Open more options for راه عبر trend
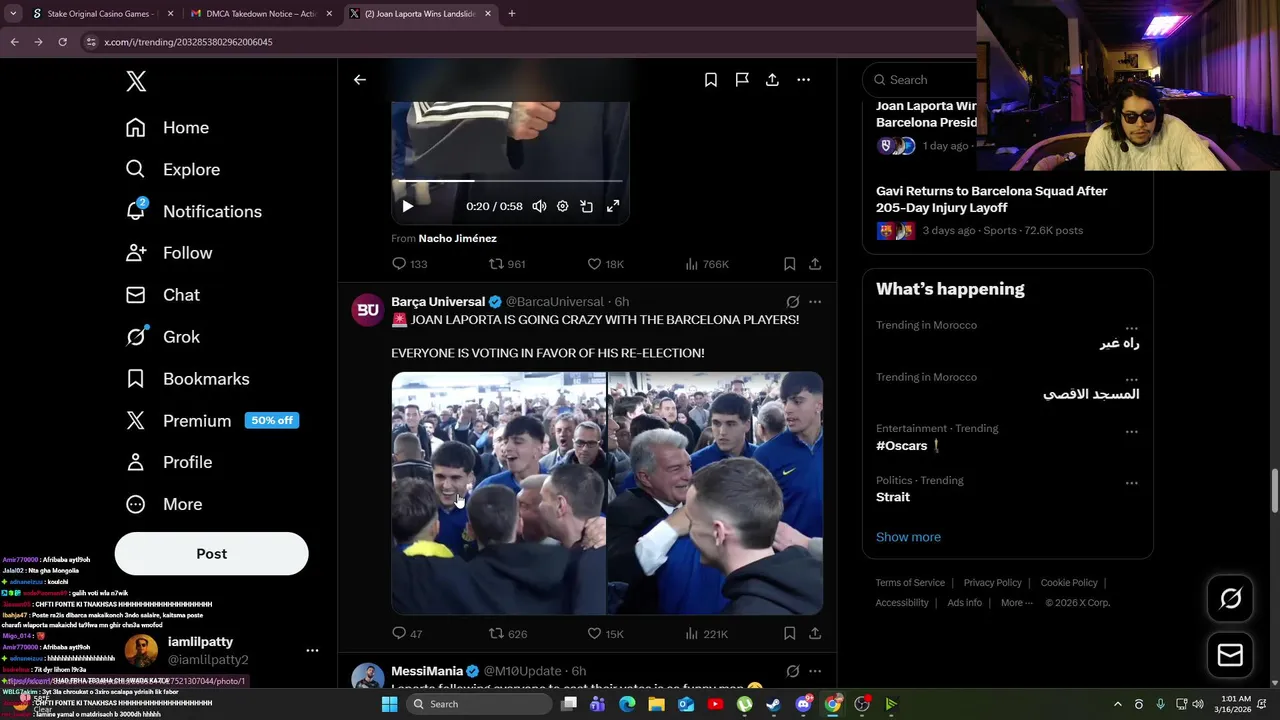This screenshot has width=1280, height=720. click(1131, 328)
